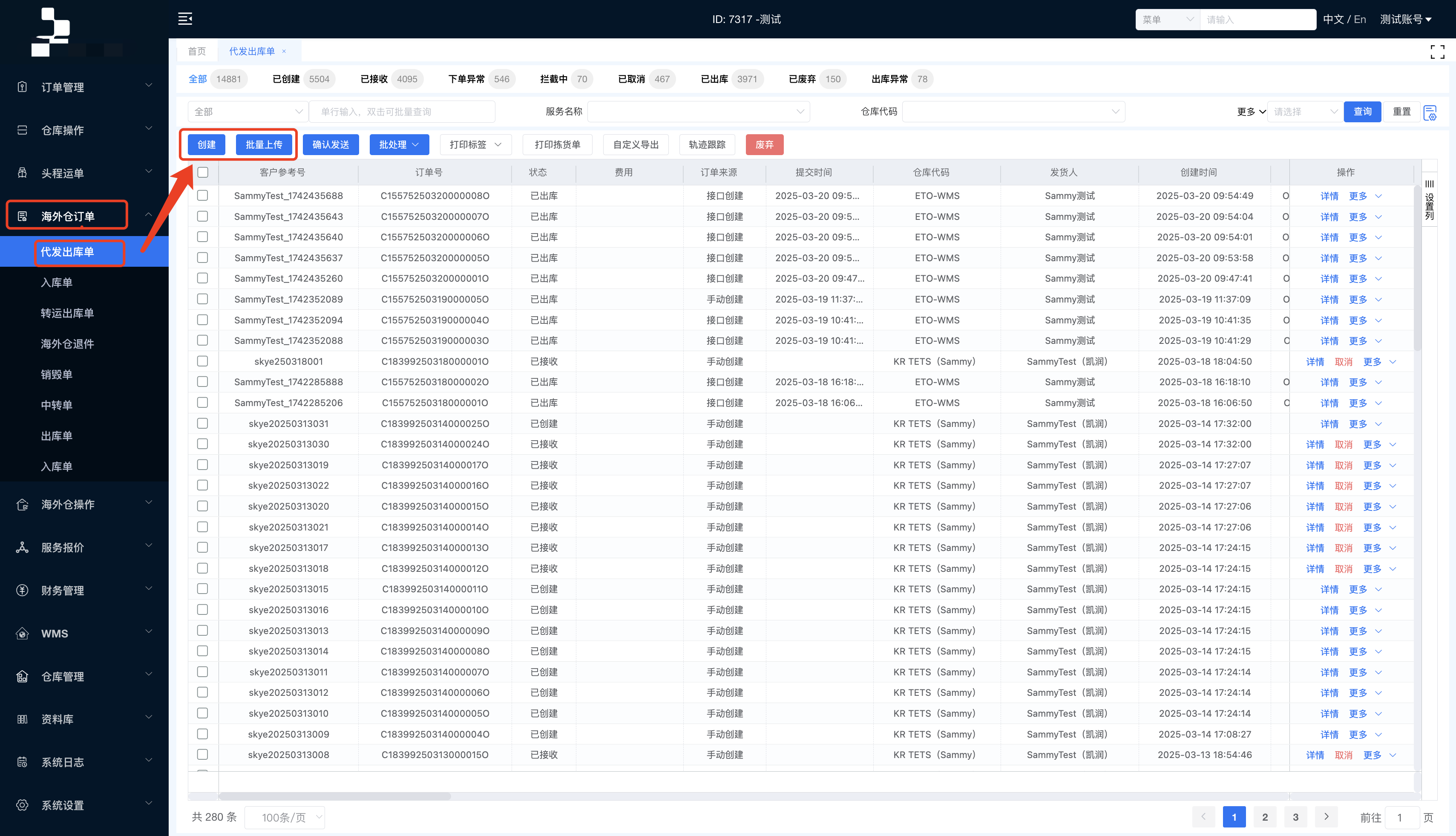Click the 订单管理 sidebar icon
1456x836 pixels.
[23, 86]
